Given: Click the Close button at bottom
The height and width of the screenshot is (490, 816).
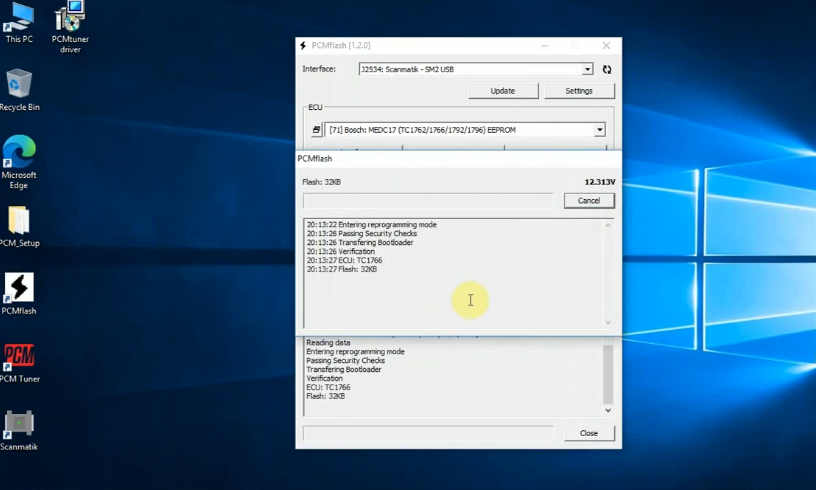Looking at the screenshot, I should tap(589, 433).
